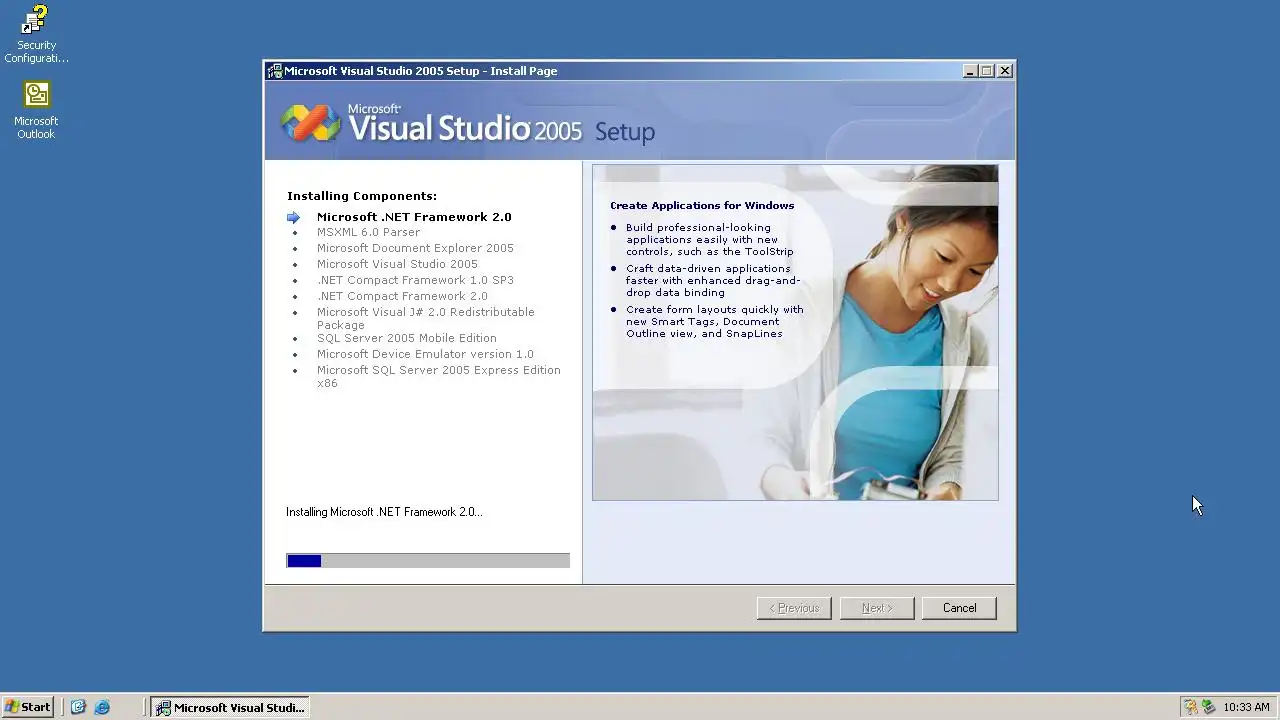Select the Microsoft Visual Studio taskbar button
1280x720 pixels.
pyautogui.click(x=229, y=707)
